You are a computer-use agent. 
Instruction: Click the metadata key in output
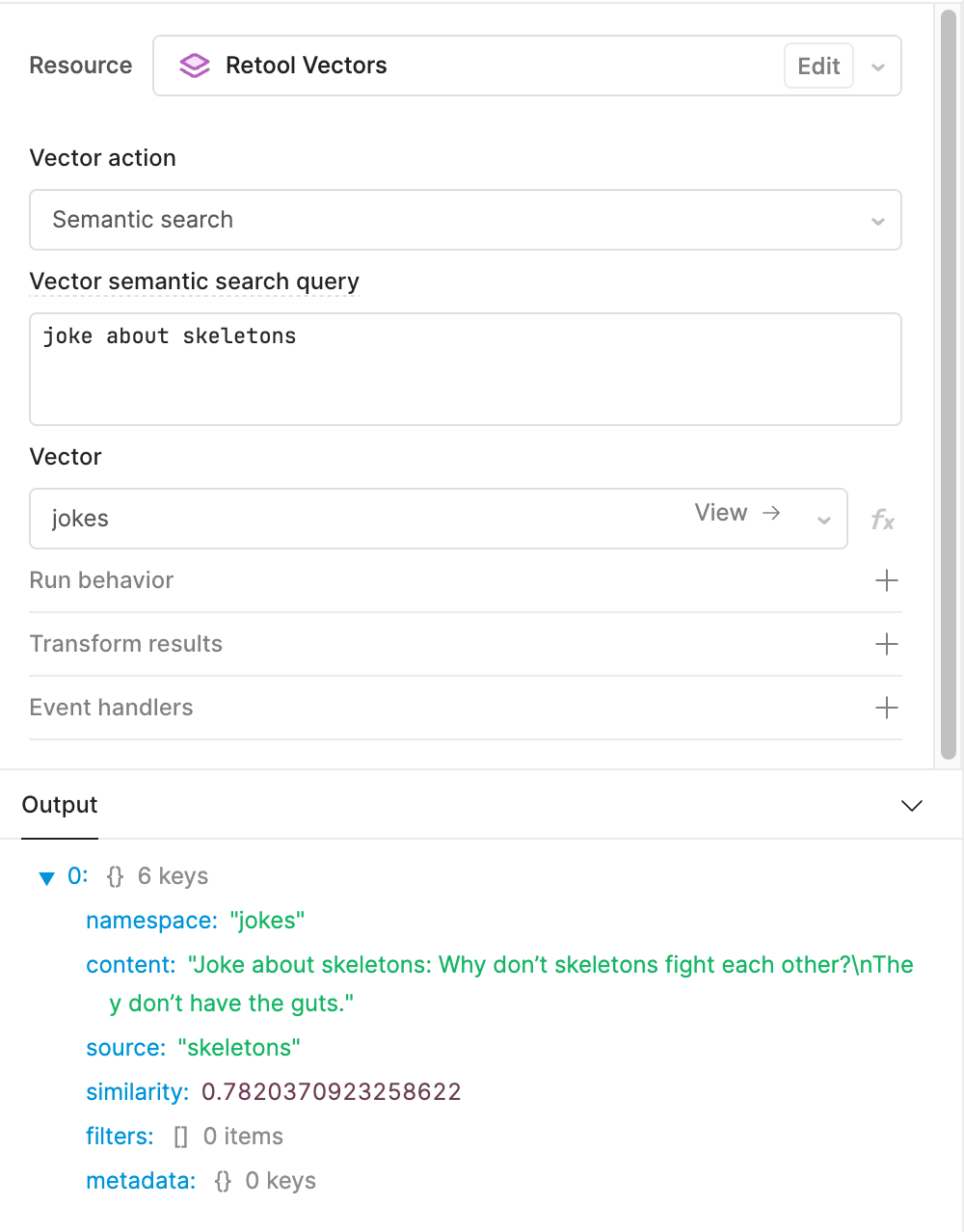point(141,1180)
